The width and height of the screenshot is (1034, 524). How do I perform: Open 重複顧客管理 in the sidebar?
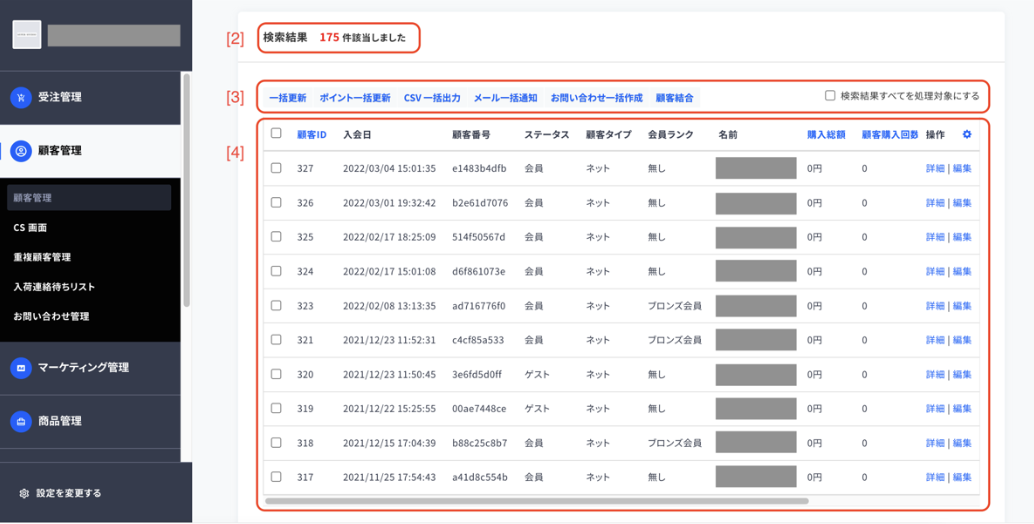[x=42, y=257]
